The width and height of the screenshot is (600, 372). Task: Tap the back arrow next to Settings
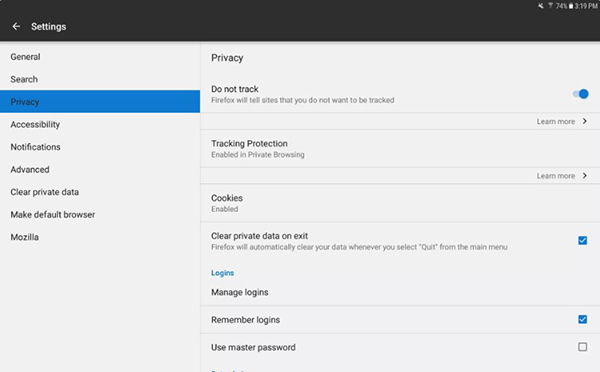(x=16, y=26)
